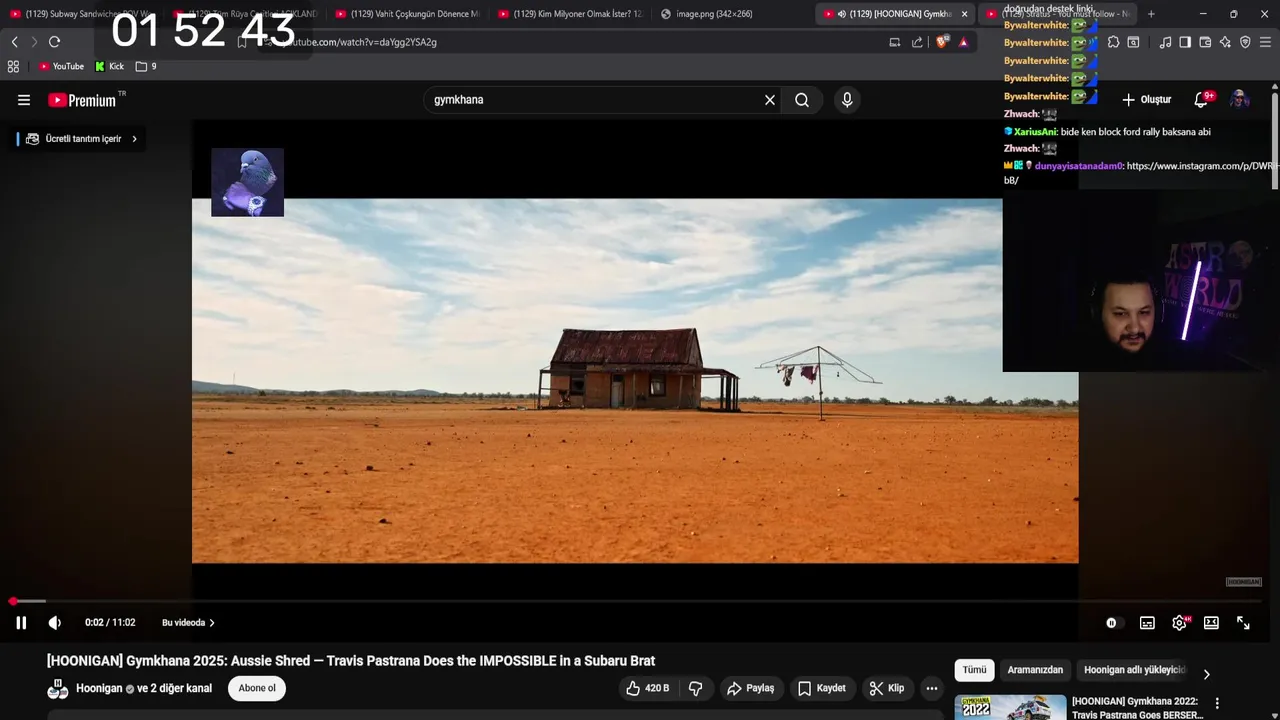Open the Brave VPN shield icon
1280x720 pixels.
(1245, 42)
